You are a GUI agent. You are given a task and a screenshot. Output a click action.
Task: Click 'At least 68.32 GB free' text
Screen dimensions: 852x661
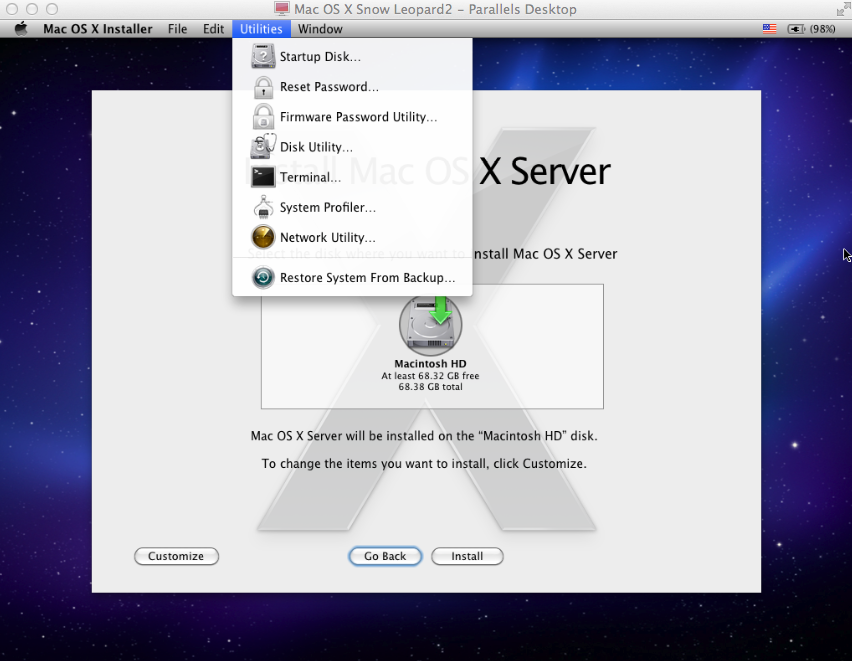point(430,376)
